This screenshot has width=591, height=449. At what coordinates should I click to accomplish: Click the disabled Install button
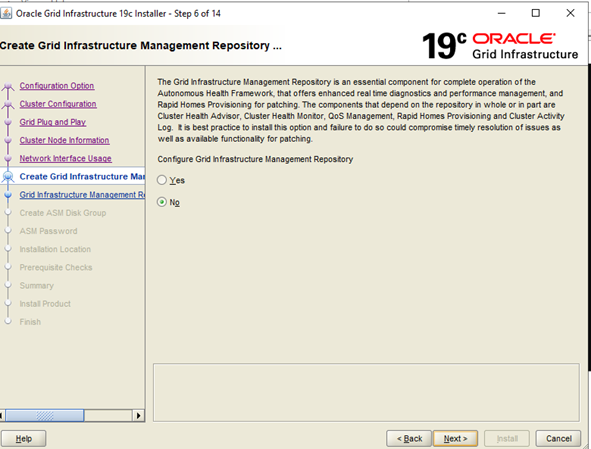[x=507, y=438]
